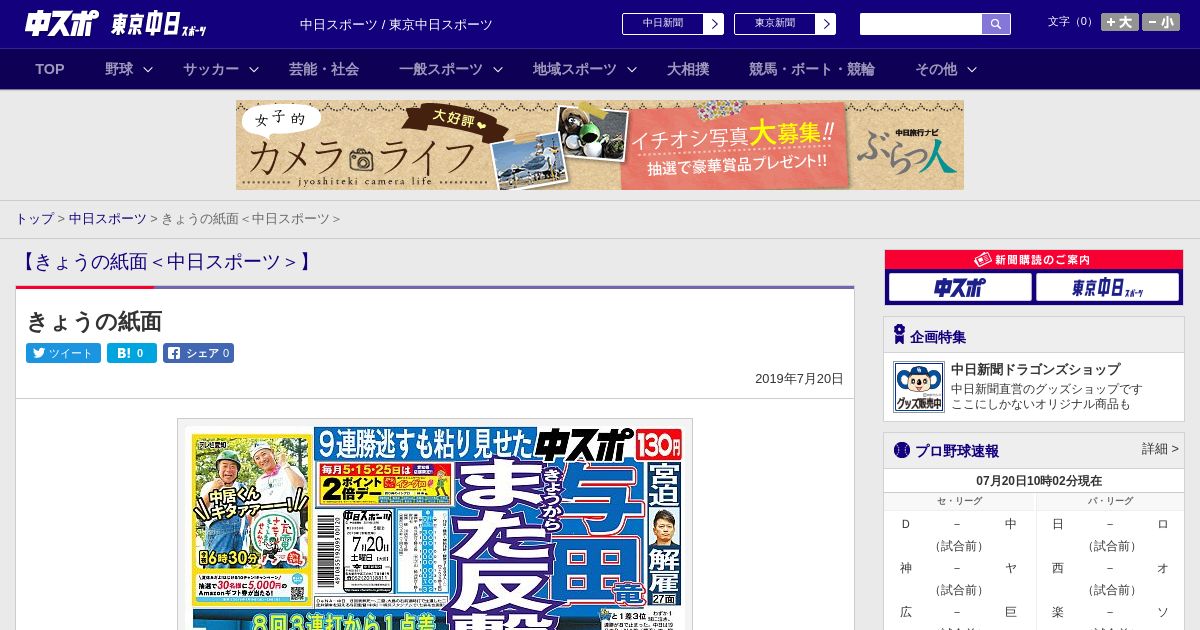Click 【きょうの紙面＜中日スポーツ＞】 heading

(x=165, y=262)
